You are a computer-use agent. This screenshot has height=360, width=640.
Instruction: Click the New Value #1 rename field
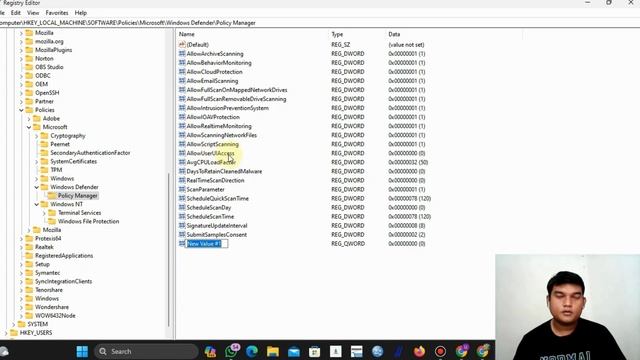tap(207, 244)
